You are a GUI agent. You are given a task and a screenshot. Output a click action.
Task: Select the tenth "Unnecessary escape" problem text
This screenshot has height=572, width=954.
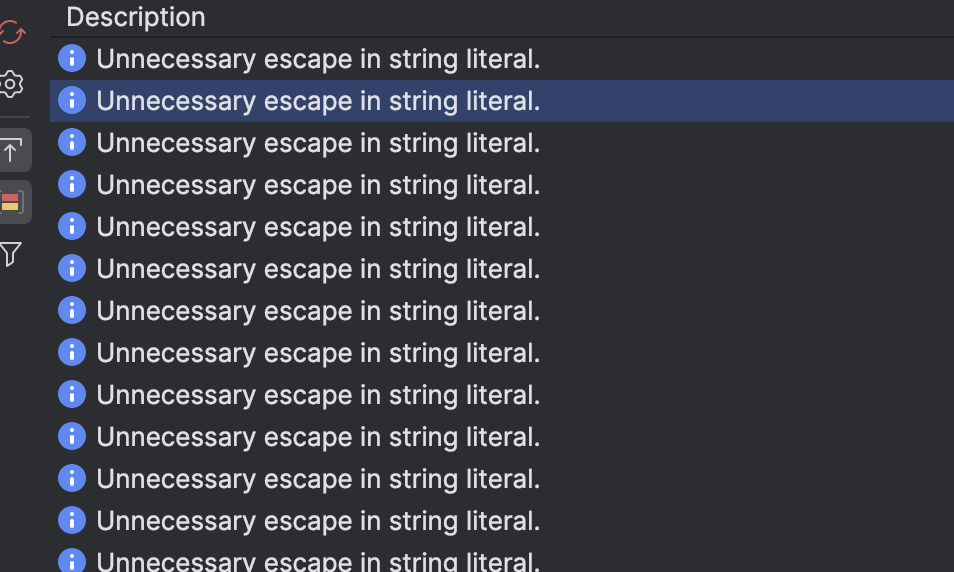pyautogui.click(x=318, y=437)
